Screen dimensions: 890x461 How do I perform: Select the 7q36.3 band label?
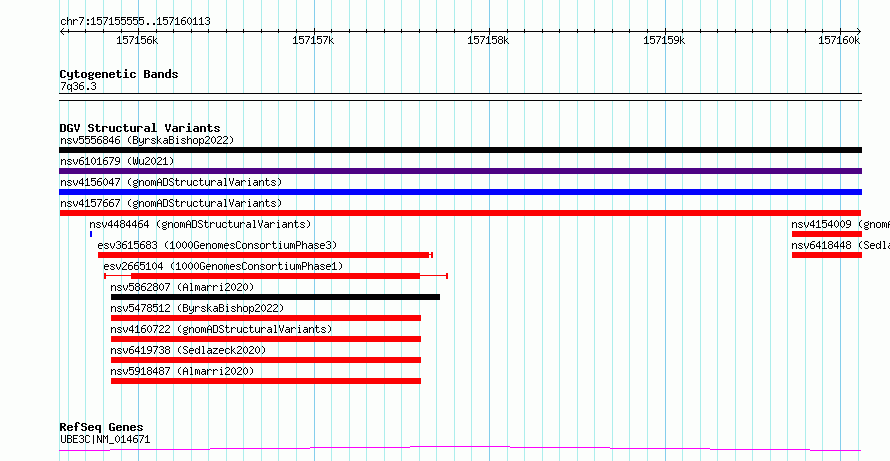(78, 86)
